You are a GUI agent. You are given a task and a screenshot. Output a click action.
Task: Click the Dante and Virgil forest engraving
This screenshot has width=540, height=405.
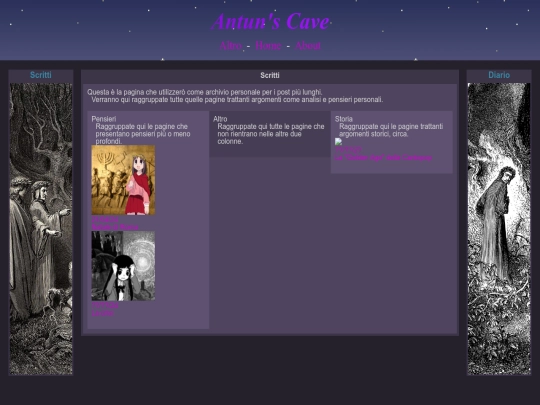coord(41,229)
